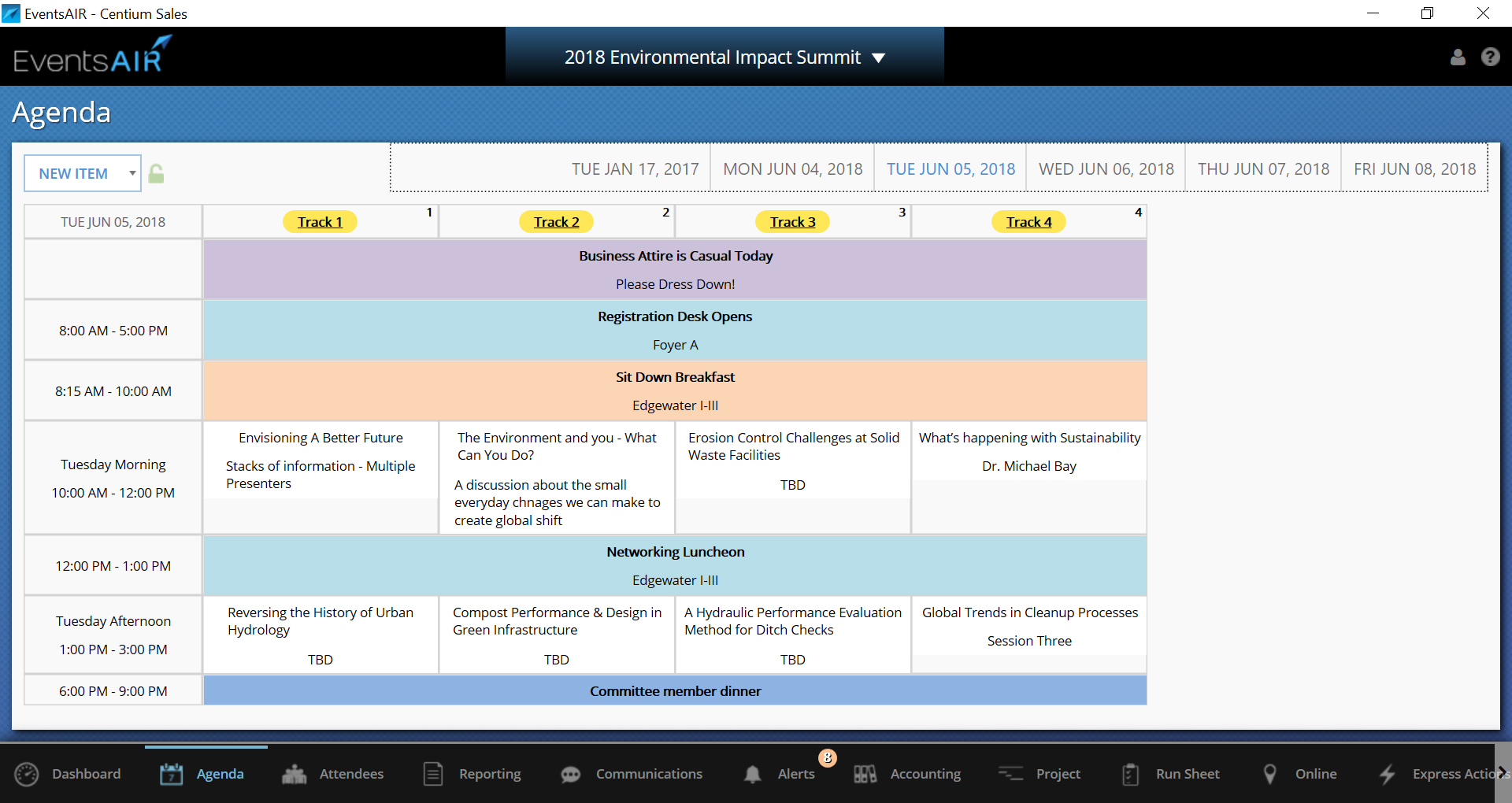Screen dimensions: 1512x803
Task: Show more bottom navigation items with chevron
Action: [x=1503, y=773]
